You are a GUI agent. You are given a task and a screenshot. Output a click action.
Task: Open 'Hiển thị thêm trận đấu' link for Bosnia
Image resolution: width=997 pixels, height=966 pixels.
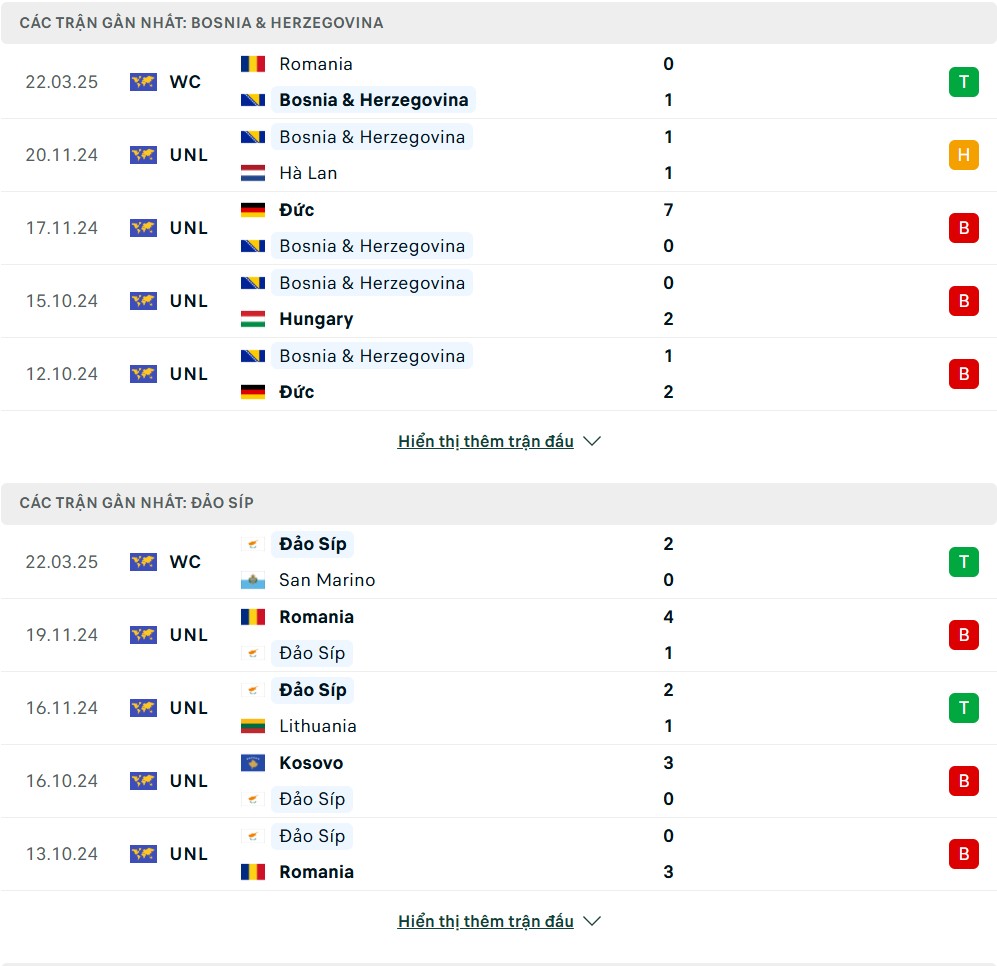click(x=486, y=441)
